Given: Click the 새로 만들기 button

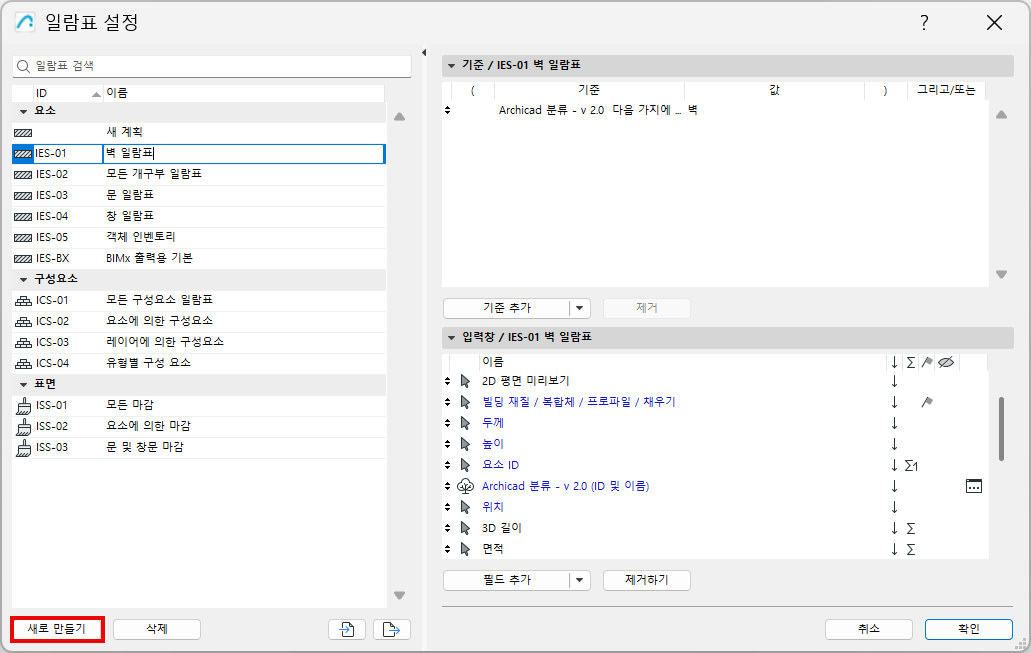Looking at the screenshot, I should [57, 629].
